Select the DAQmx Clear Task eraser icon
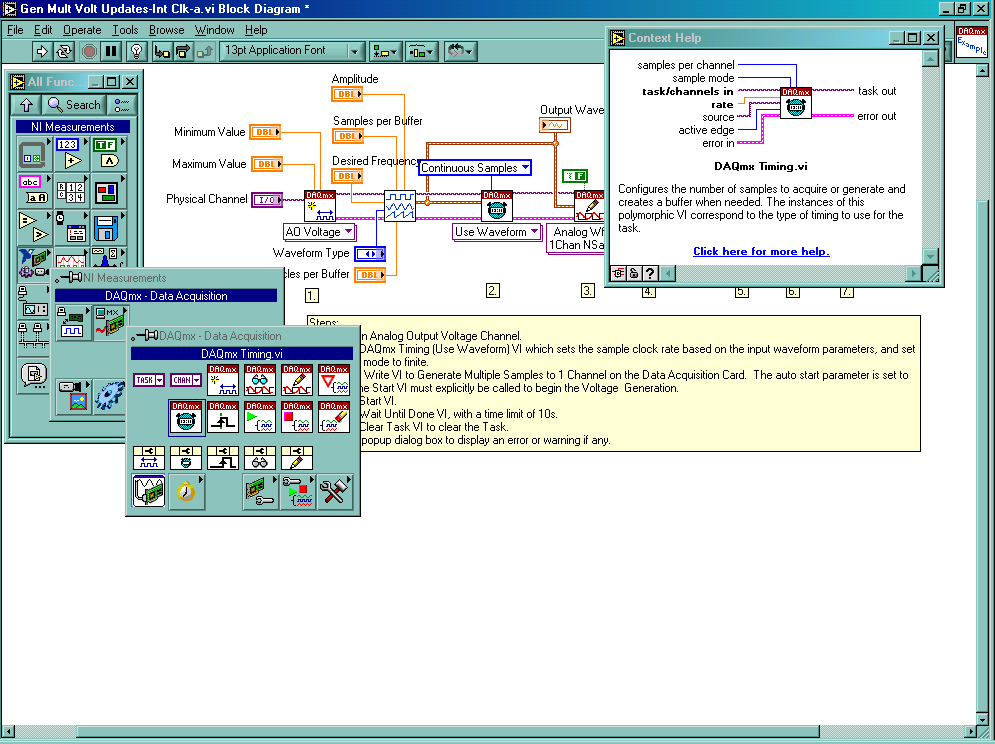 (x=334, y=417)
